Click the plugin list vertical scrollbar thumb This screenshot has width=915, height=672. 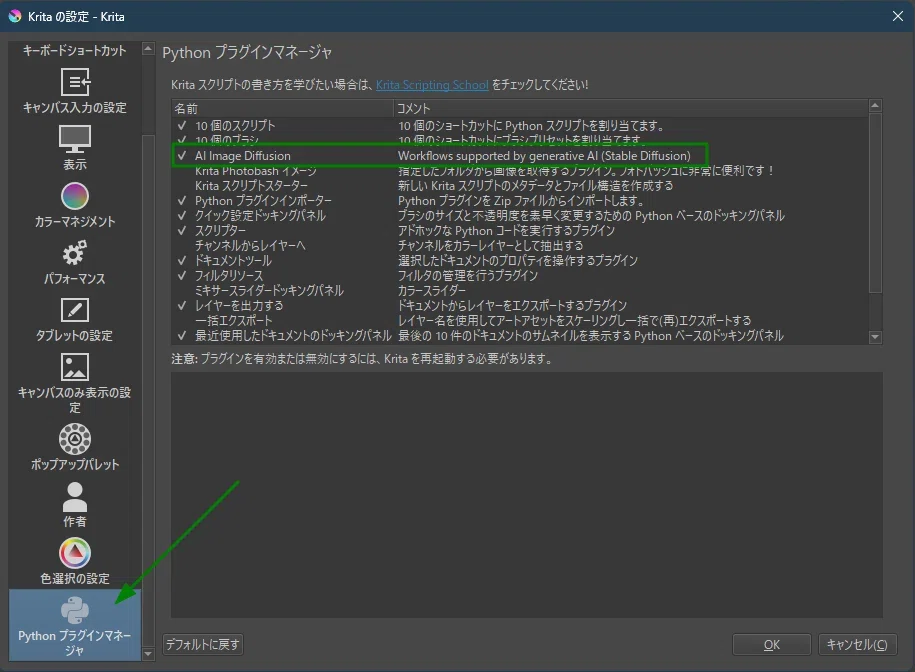[875, 202]
